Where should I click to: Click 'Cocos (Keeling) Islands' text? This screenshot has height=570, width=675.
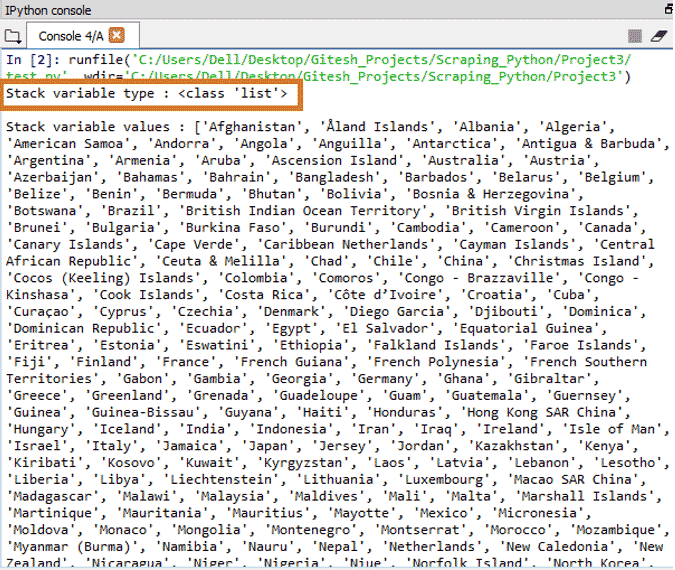103,278
